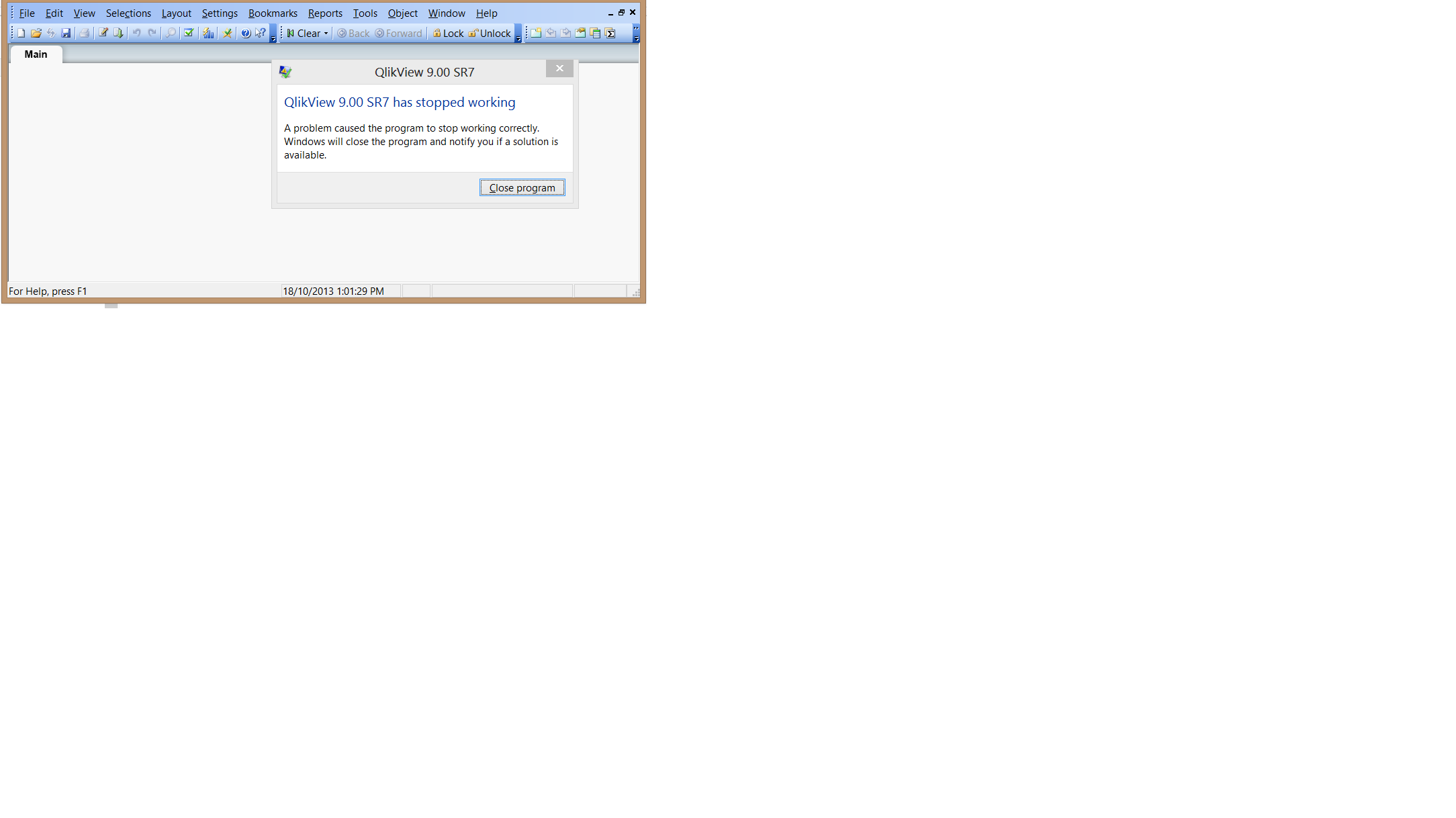The image size is (1456, 818).
Task: Expand the Forward dropdown arrow
Action: (424, 33)
